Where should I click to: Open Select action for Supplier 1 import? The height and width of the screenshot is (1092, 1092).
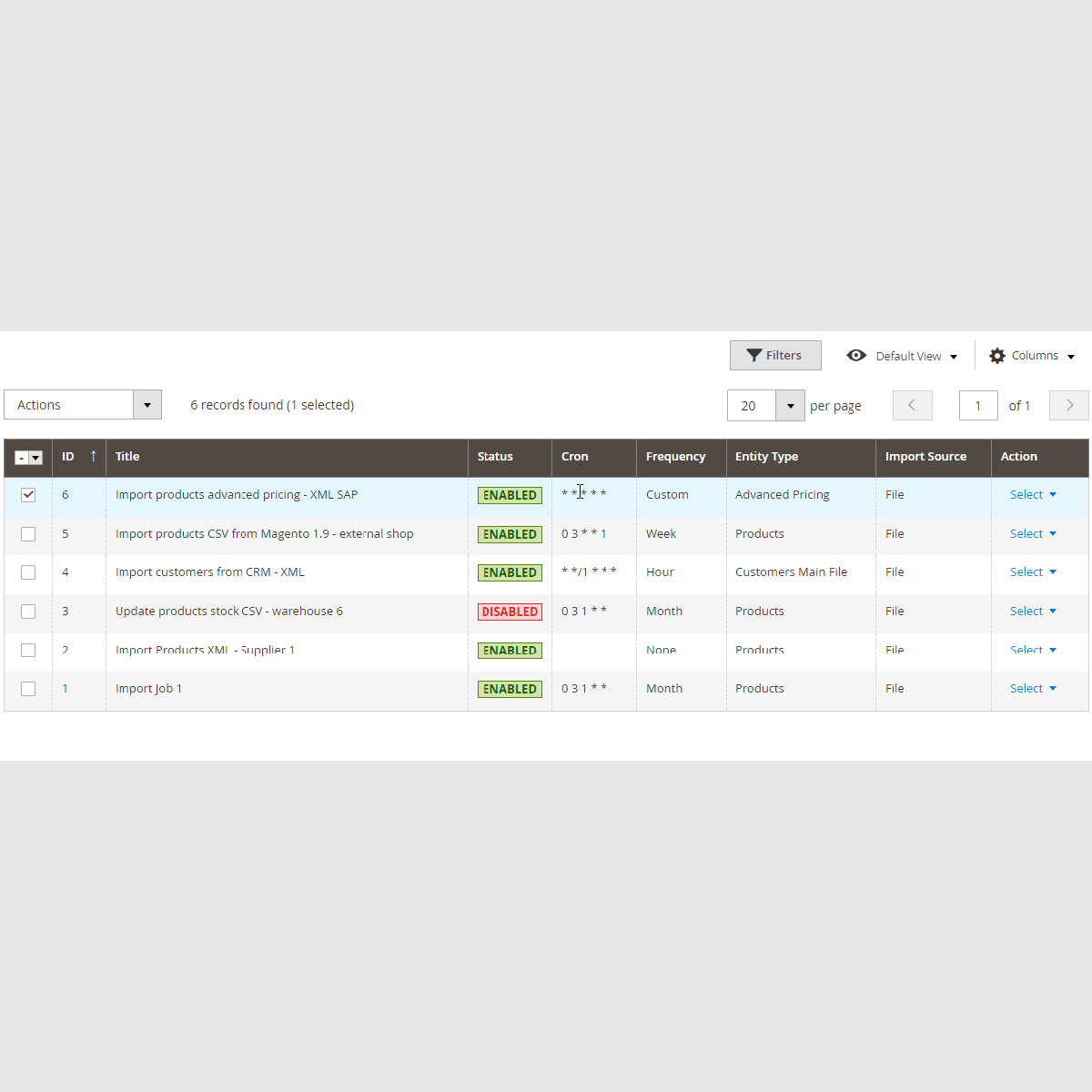point(1033,650)
